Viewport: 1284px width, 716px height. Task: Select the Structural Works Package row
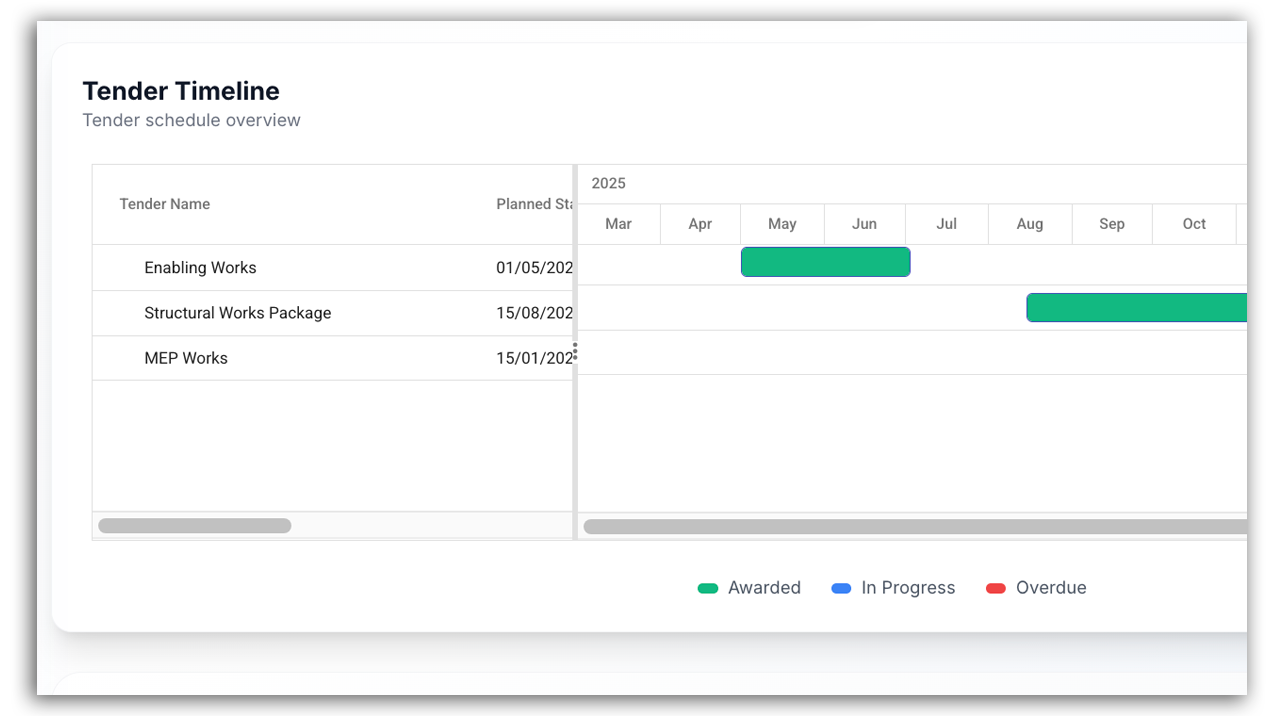(x=237, y=313)
